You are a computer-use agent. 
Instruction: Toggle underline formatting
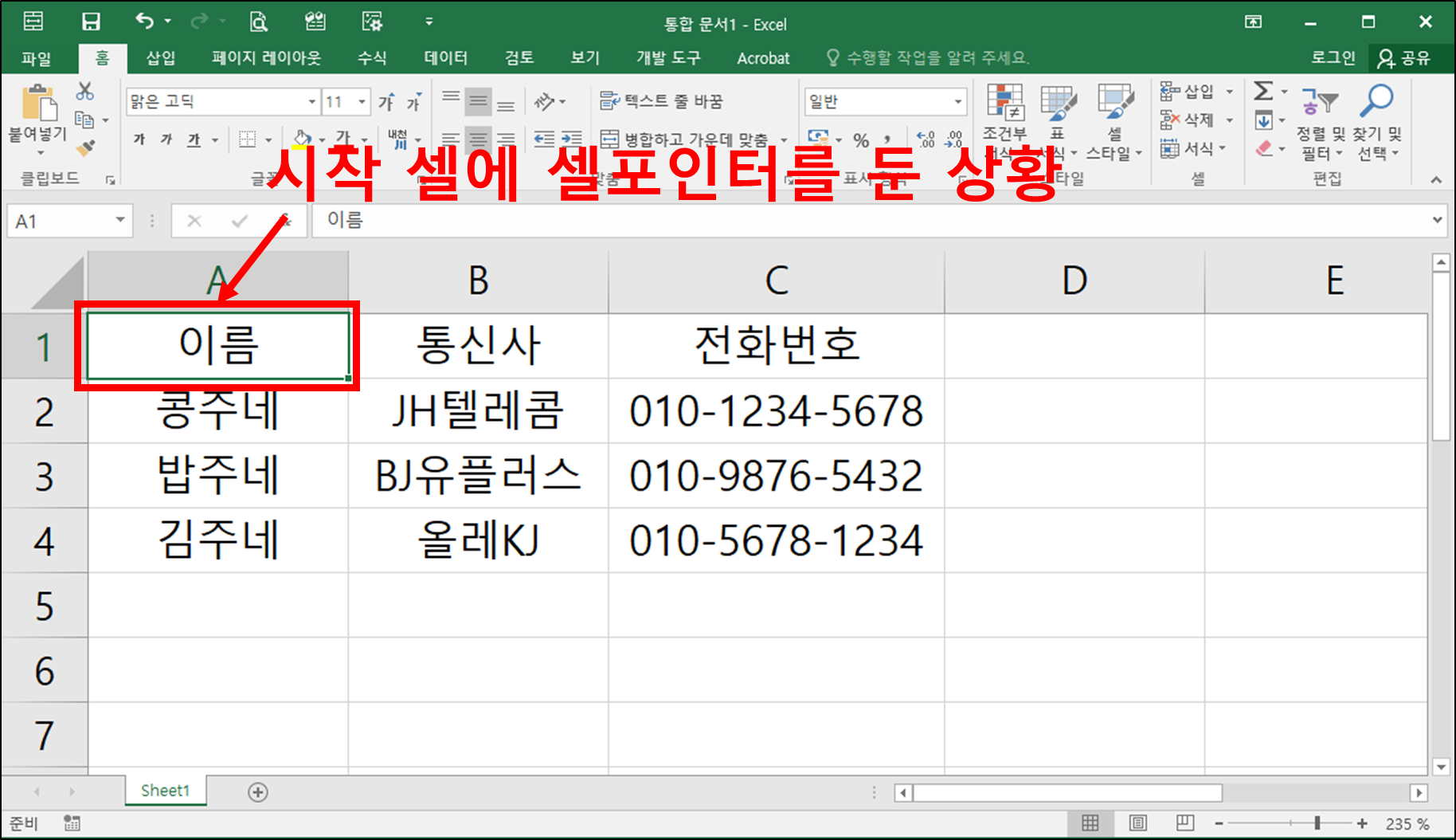[x=194, y=138]
